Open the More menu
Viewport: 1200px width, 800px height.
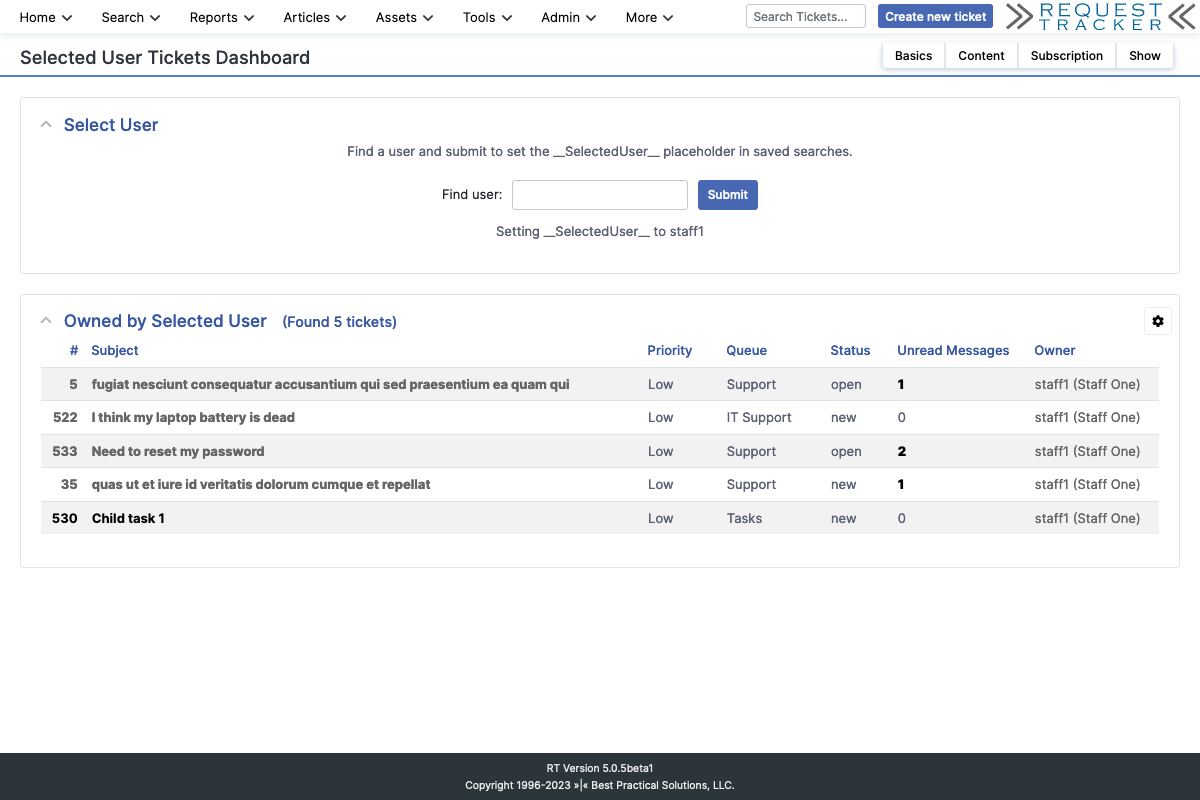point(647,17)
